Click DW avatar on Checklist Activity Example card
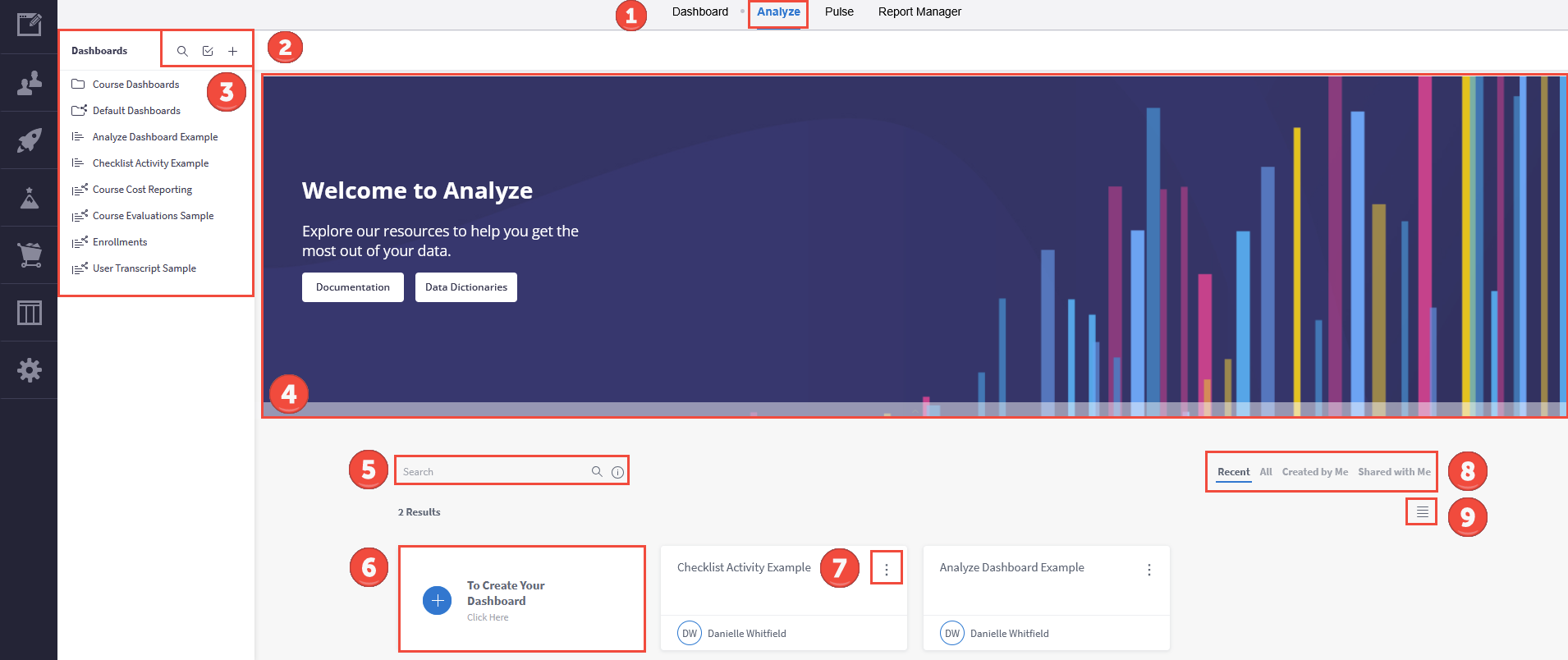The image size is (1568, 660). click(690, 633)
